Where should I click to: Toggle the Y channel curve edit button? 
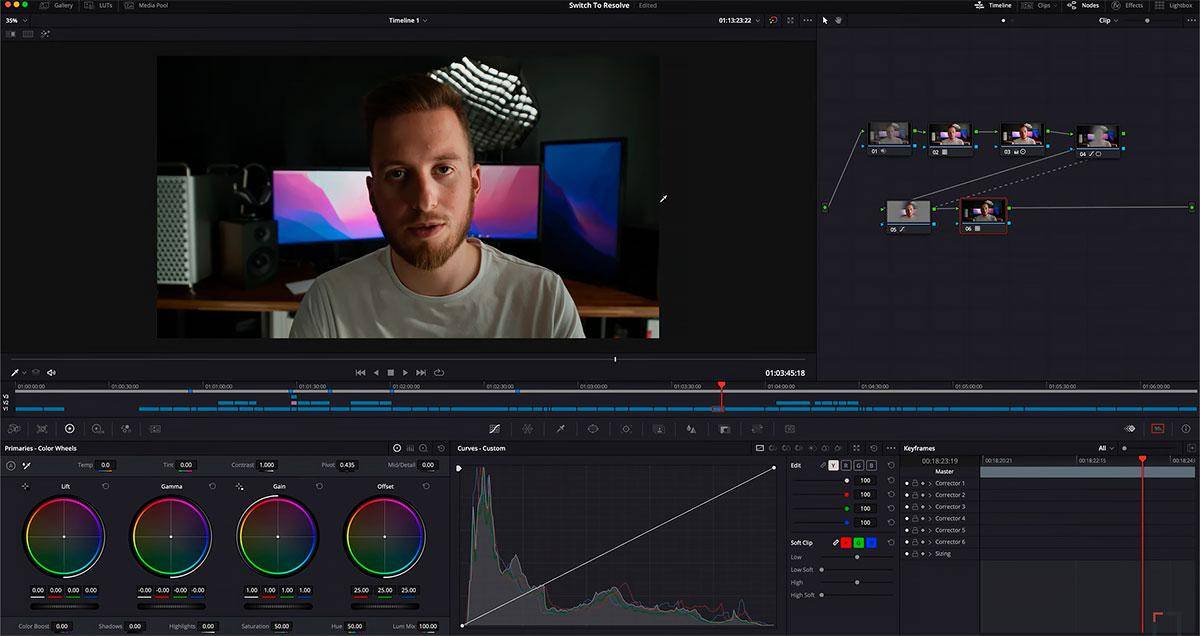click(833, 465)
